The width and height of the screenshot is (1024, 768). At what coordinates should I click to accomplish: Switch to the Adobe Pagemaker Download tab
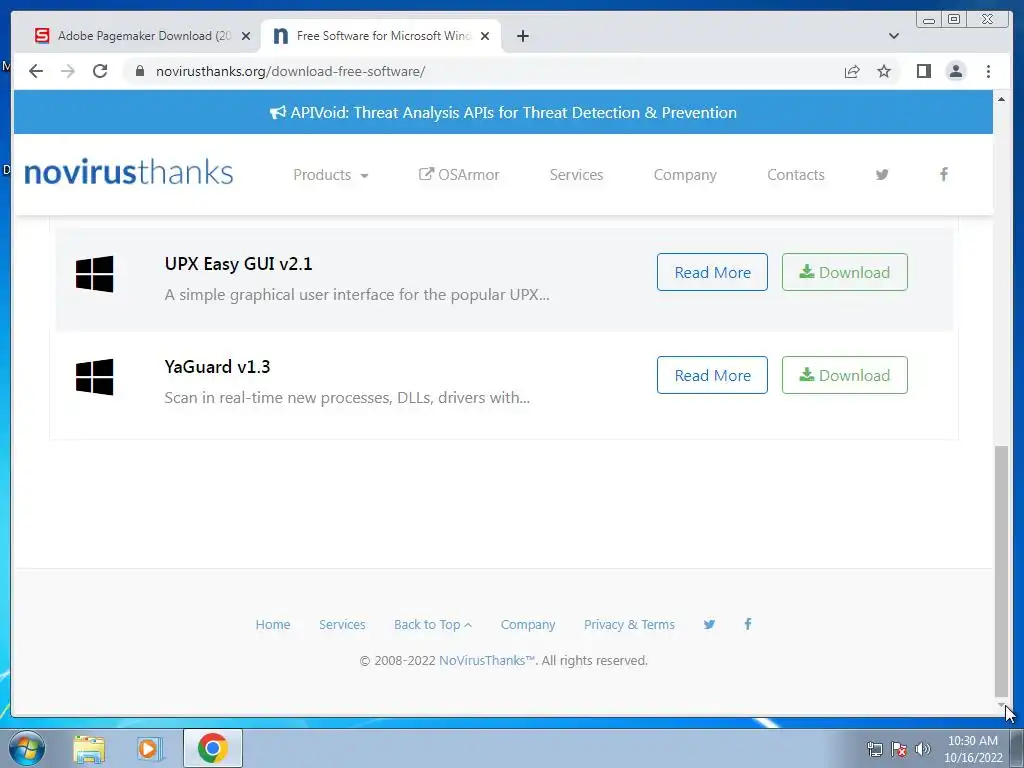141,36
